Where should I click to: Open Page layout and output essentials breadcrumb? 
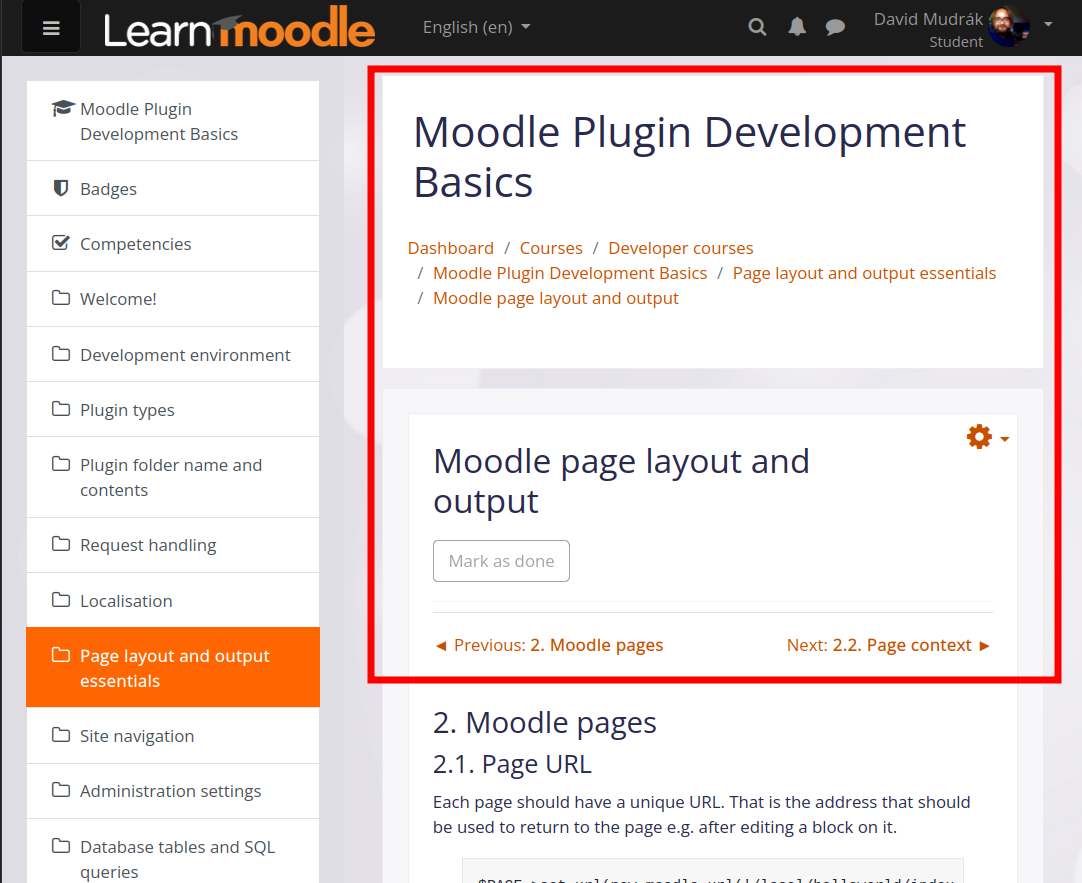864,273
